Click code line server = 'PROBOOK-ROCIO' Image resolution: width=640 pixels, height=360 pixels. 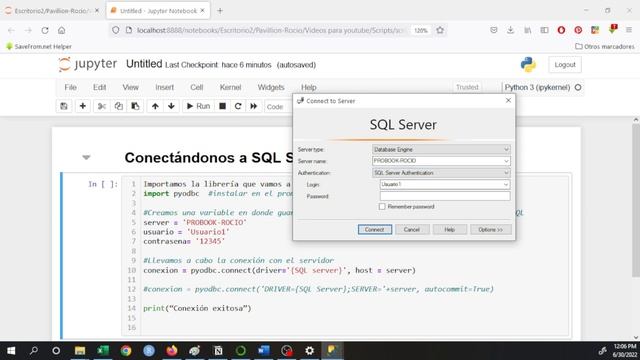[x=195, y=222]
